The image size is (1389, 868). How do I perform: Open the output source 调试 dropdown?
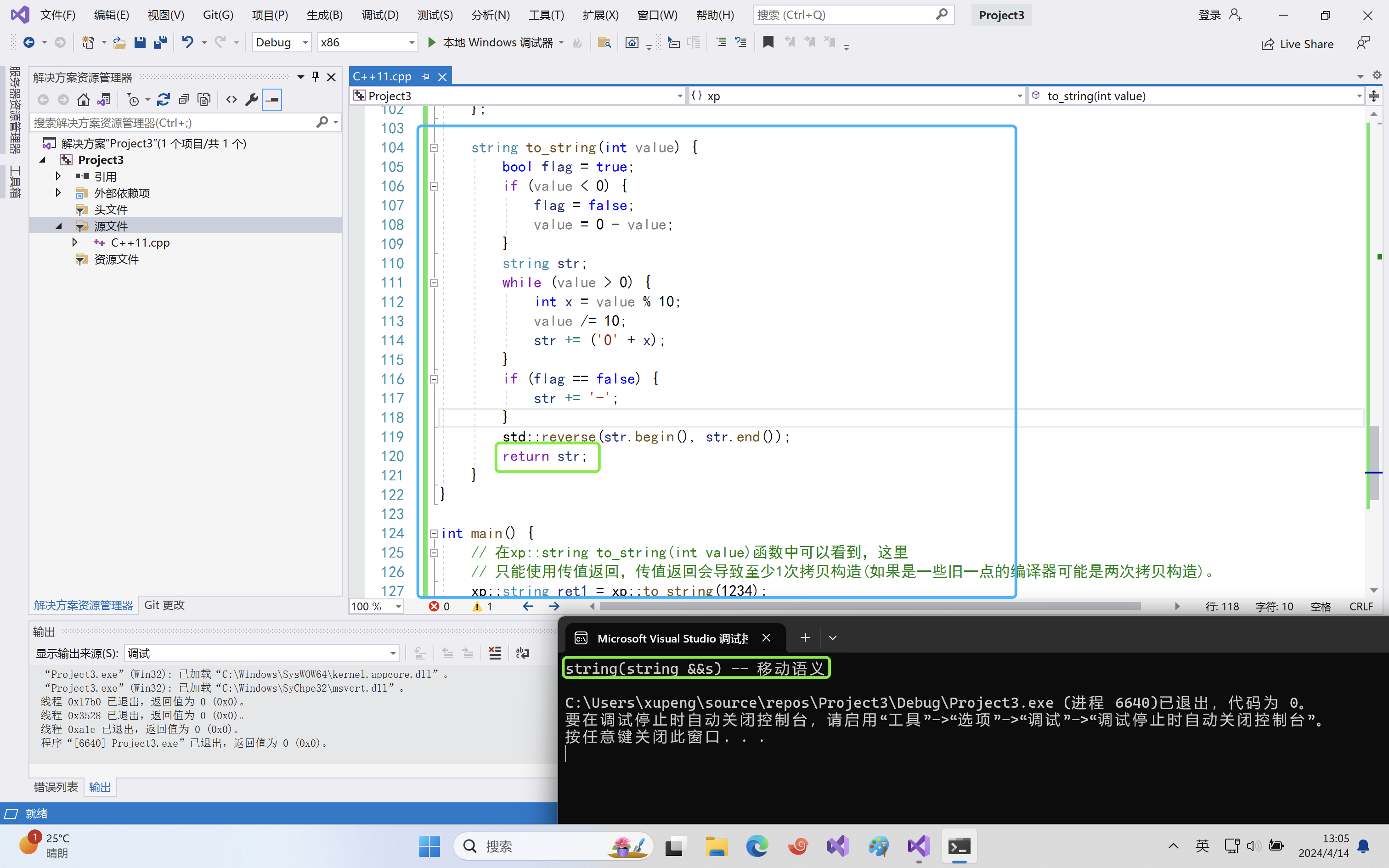(393, 653)
